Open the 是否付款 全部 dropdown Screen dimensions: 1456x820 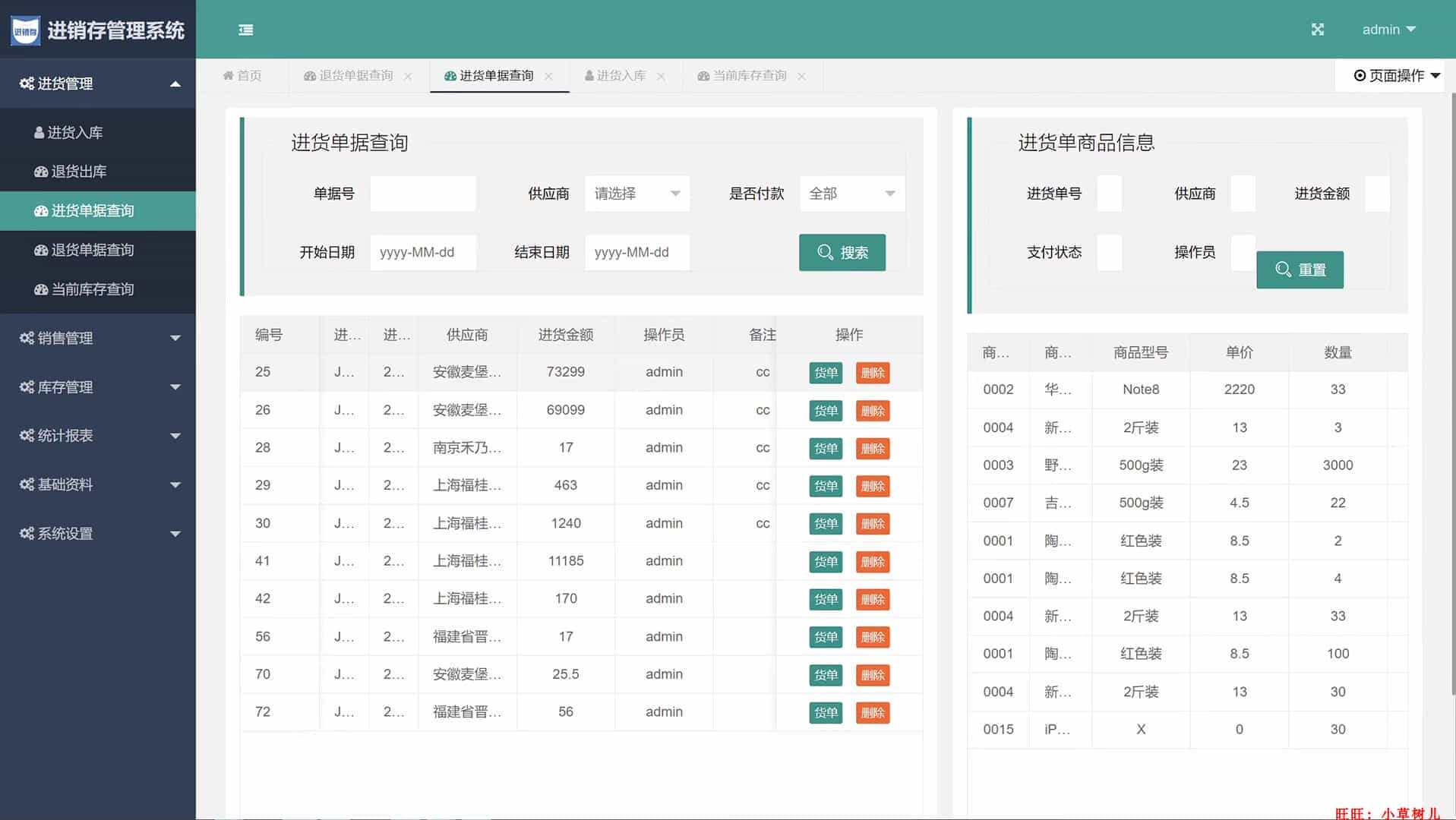(x=851, y=194)
